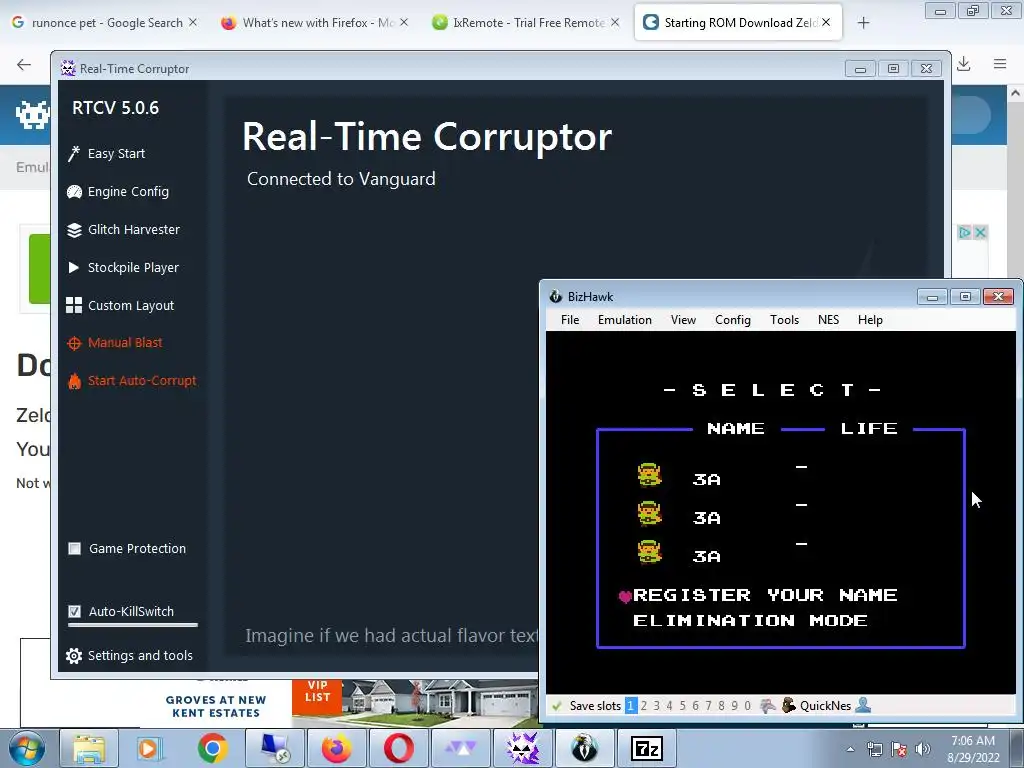Image resolution: width=1024 pixels, height=768 pixels.
Task: Click the QuickNes core icon
Action: (x=789, y=705)
